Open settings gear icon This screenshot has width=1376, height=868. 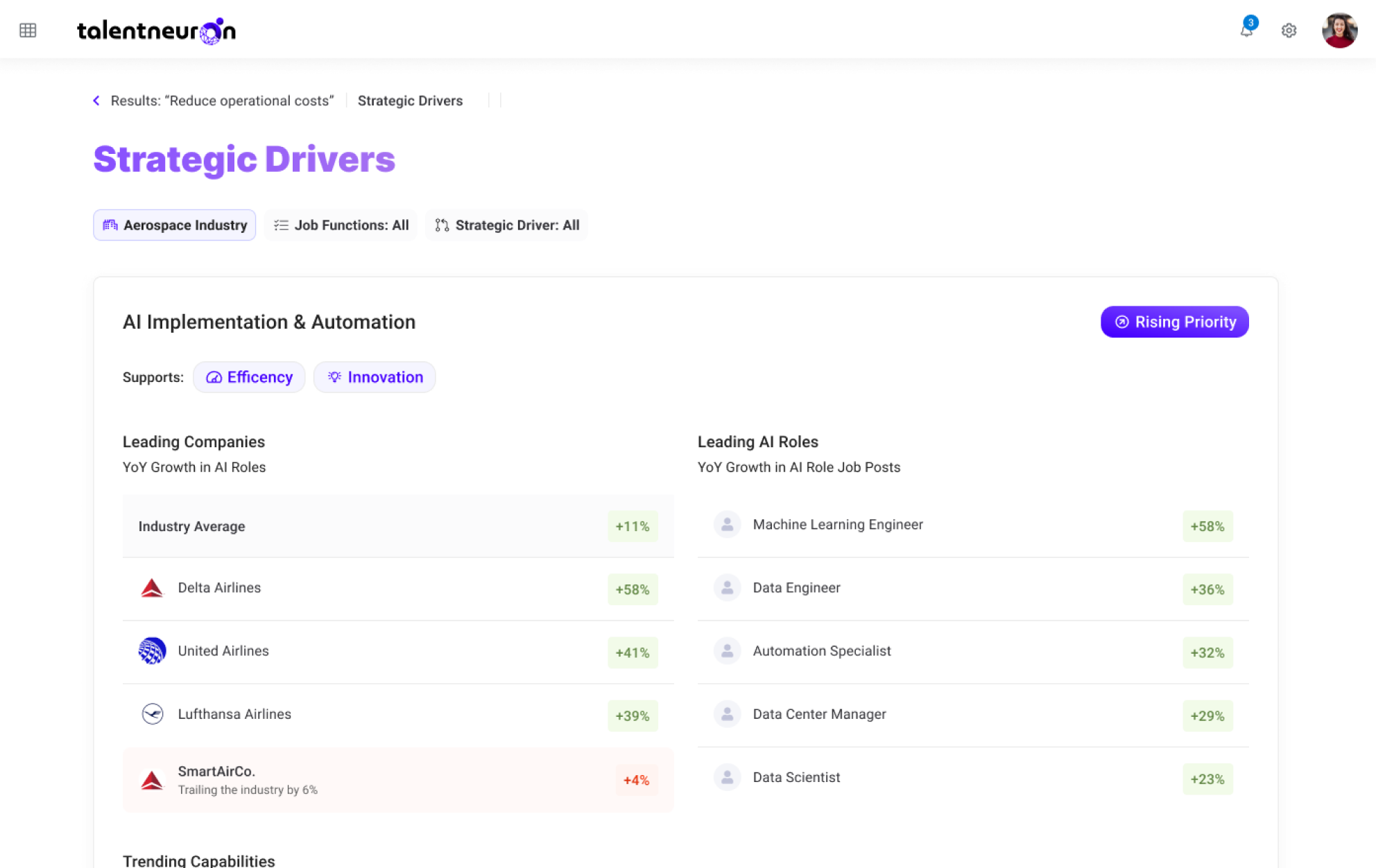click(1289, 31)
